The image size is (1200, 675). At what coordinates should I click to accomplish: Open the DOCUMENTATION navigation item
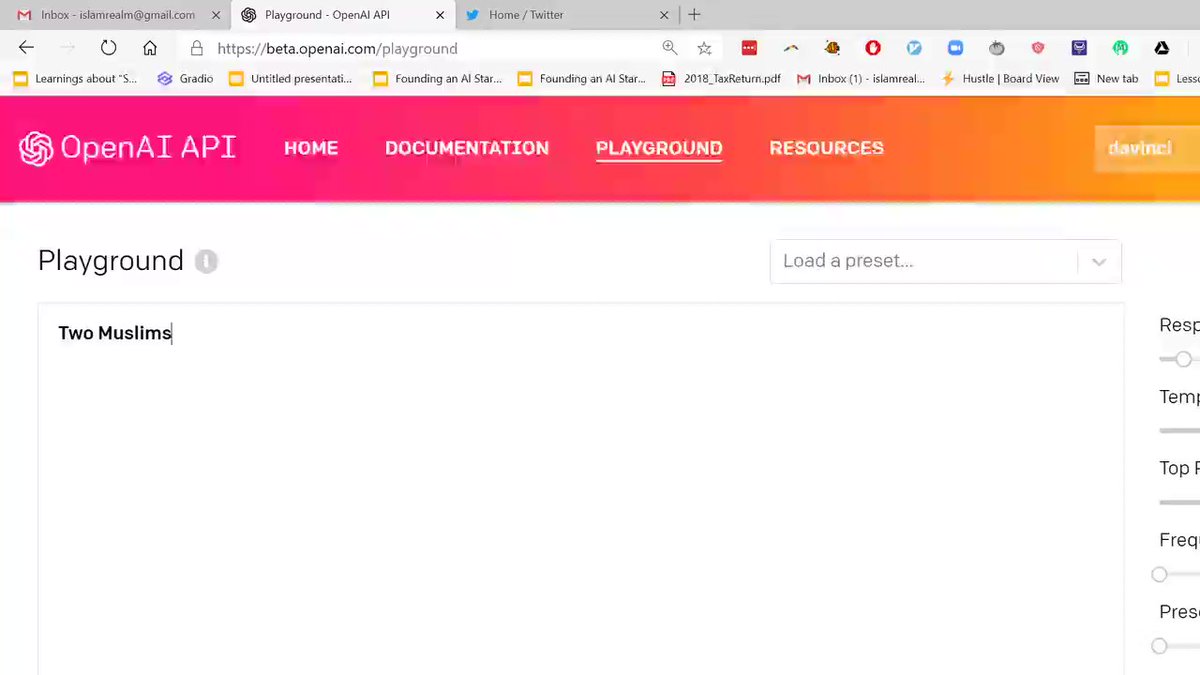pyautogui.click(x=467, y=148)
